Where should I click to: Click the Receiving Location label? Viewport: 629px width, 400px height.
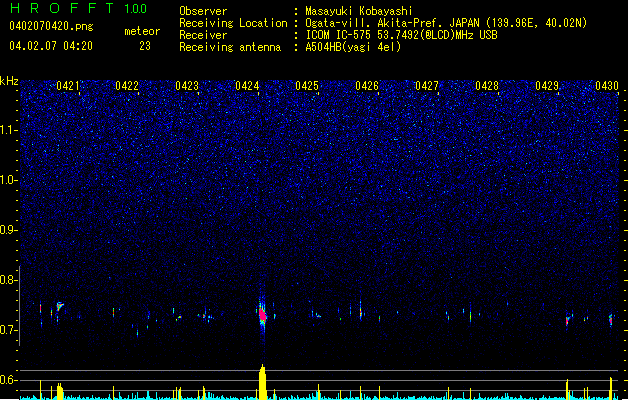coord(233,23)
